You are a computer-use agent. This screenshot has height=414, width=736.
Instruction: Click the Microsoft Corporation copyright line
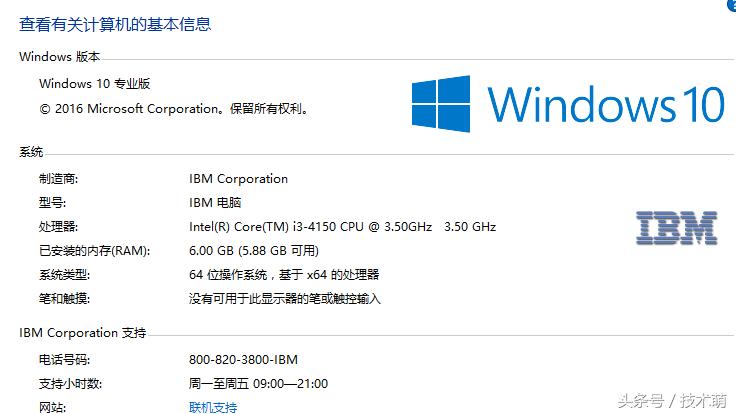click(x=173, y=108)
